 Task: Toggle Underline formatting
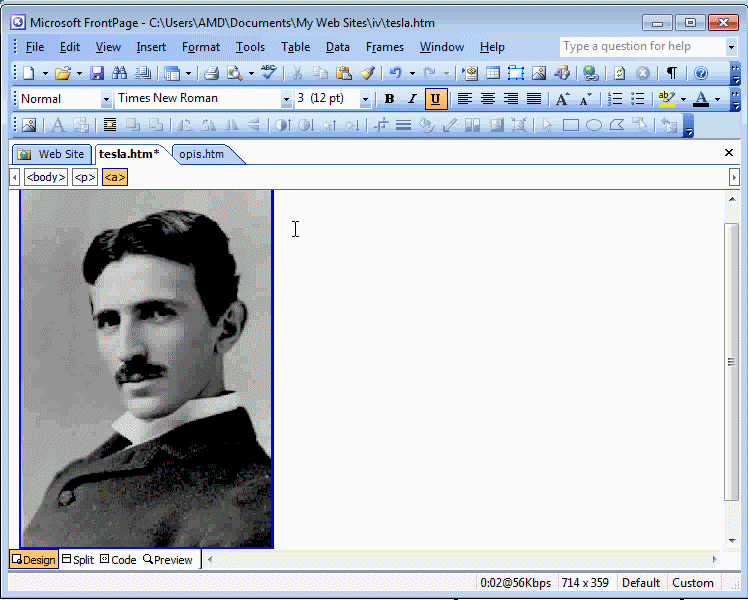[435, 99]
